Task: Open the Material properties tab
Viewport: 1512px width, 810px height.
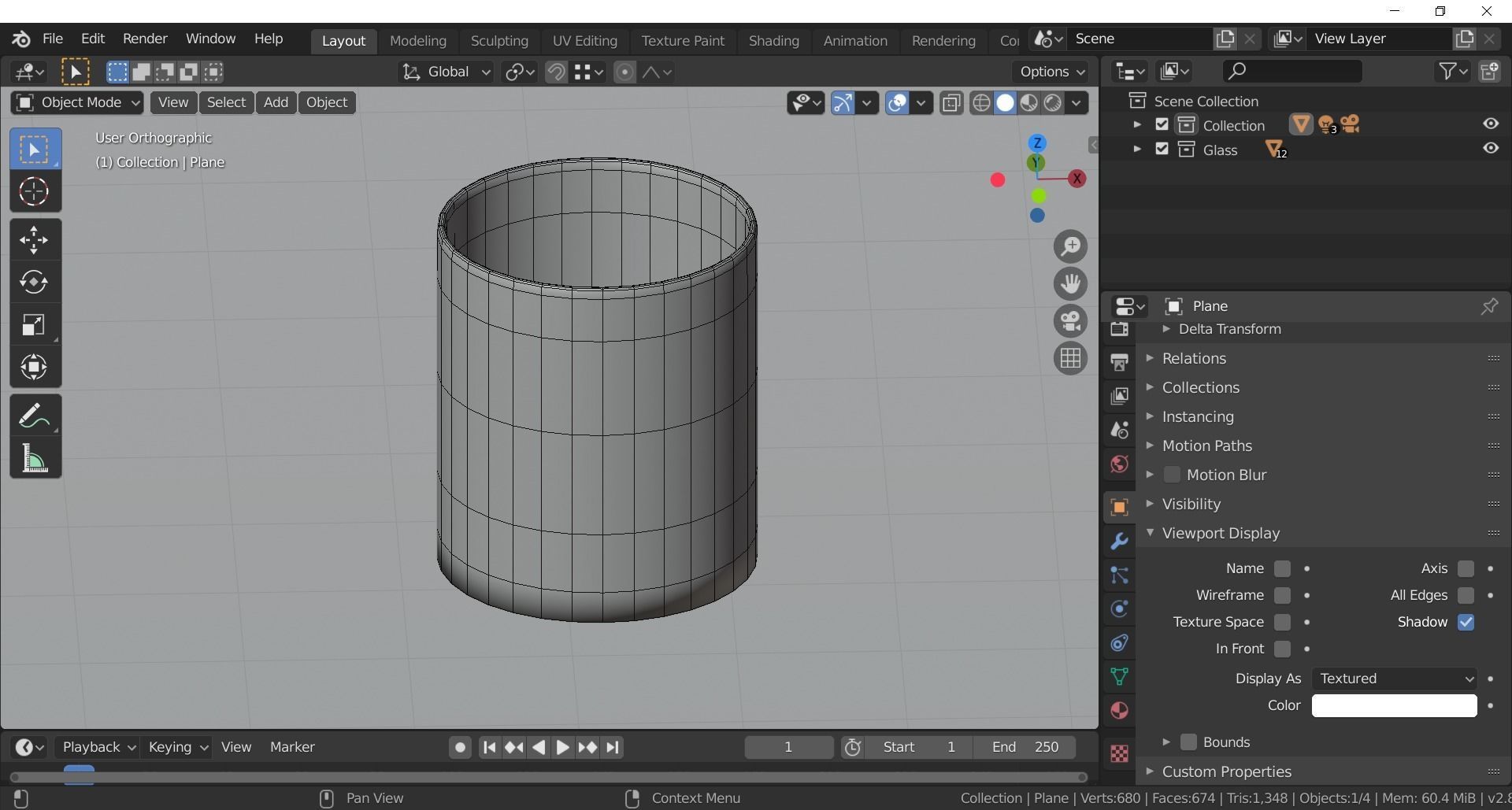Action: point(1119,711)
